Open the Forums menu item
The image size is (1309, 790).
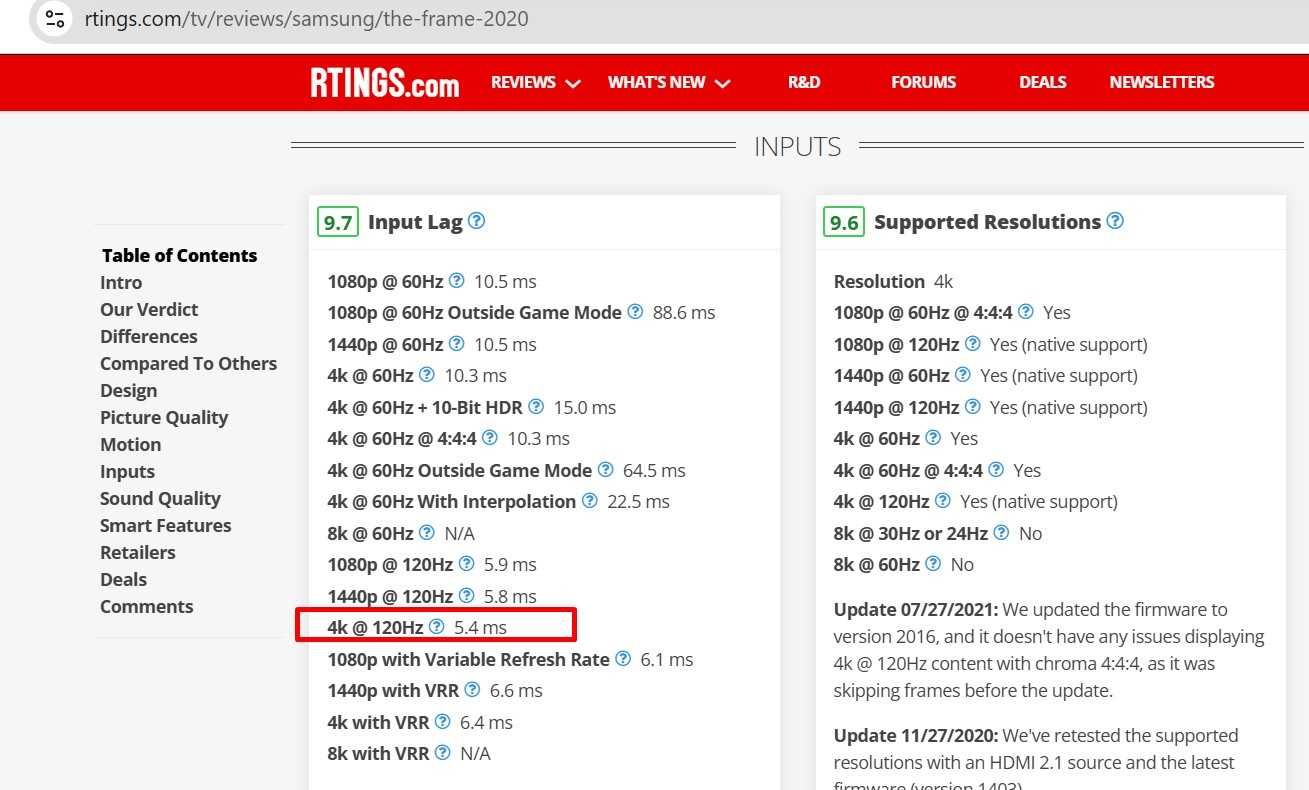pyautogui.click(x=923, y=82)
